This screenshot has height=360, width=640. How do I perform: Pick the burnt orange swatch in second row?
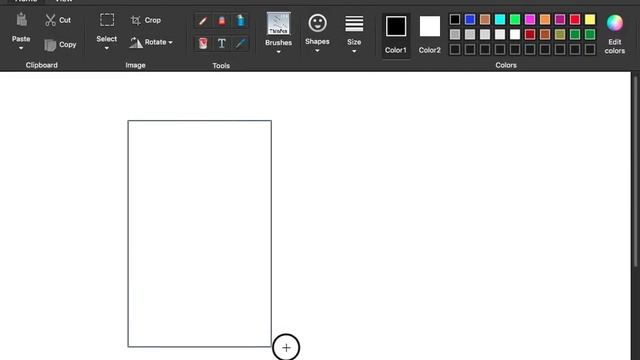click(x=545, y=34)
